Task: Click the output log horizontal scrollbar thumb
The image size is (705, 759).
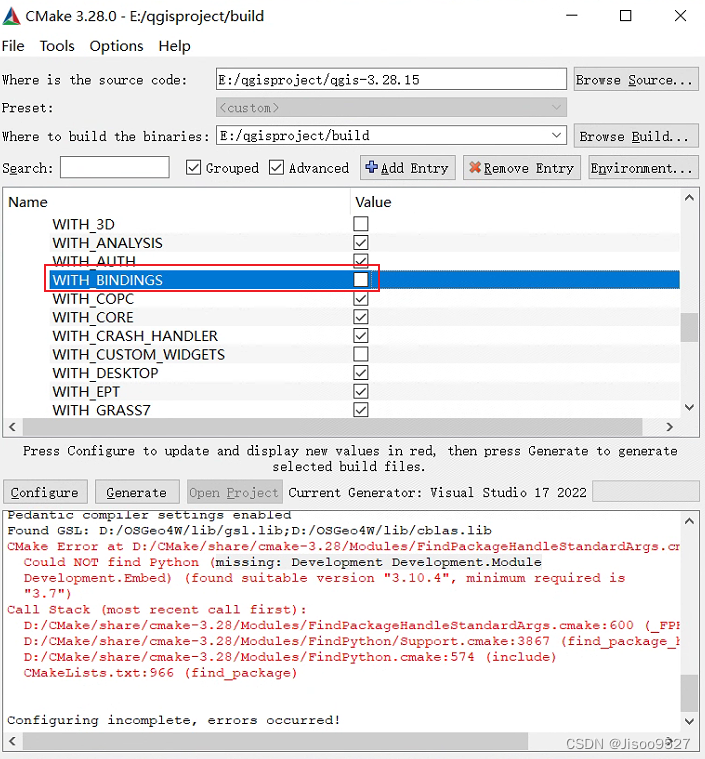Action: point(275,741)
